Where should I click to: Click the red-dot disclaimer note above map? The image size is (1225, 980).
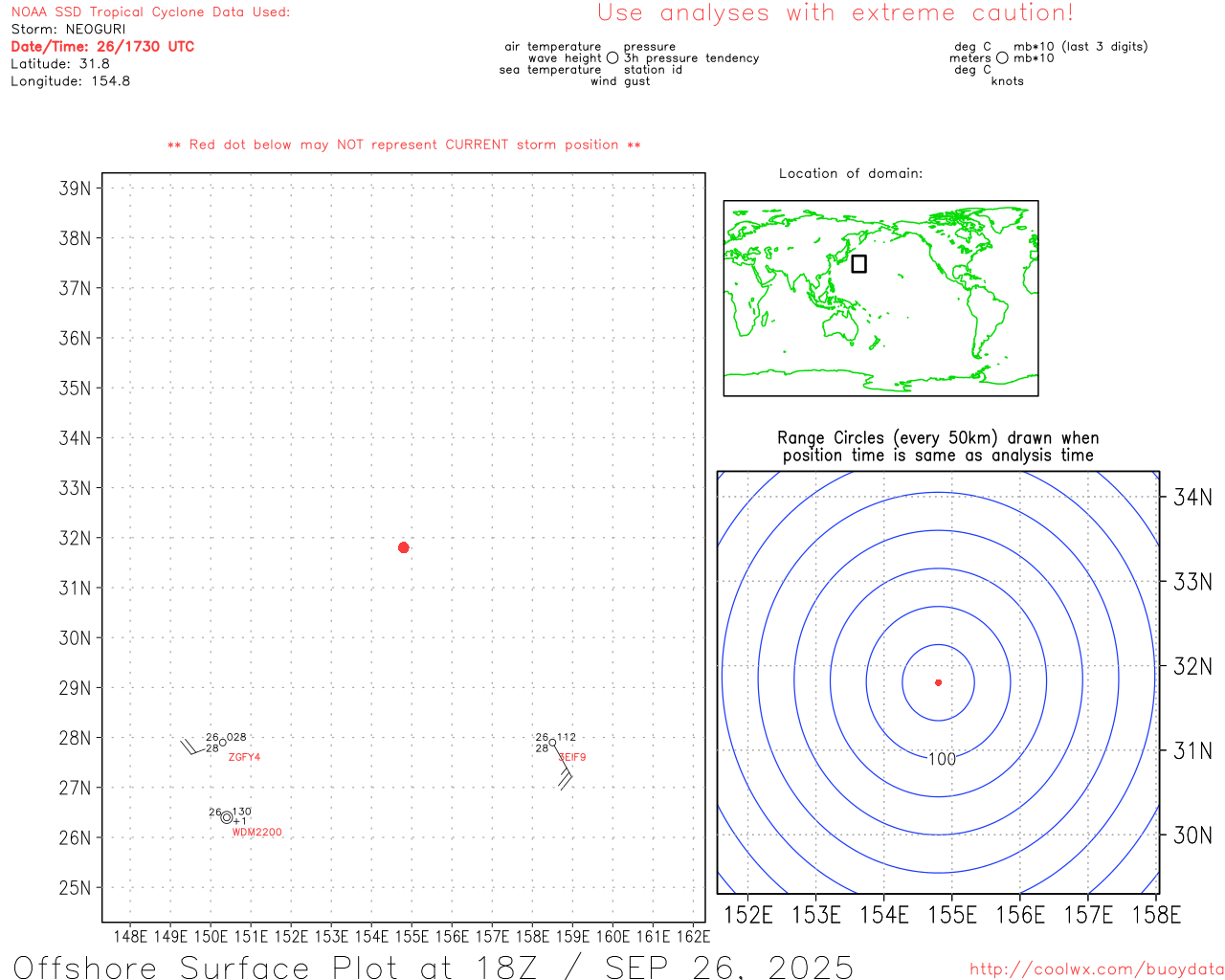coord(404,145)
